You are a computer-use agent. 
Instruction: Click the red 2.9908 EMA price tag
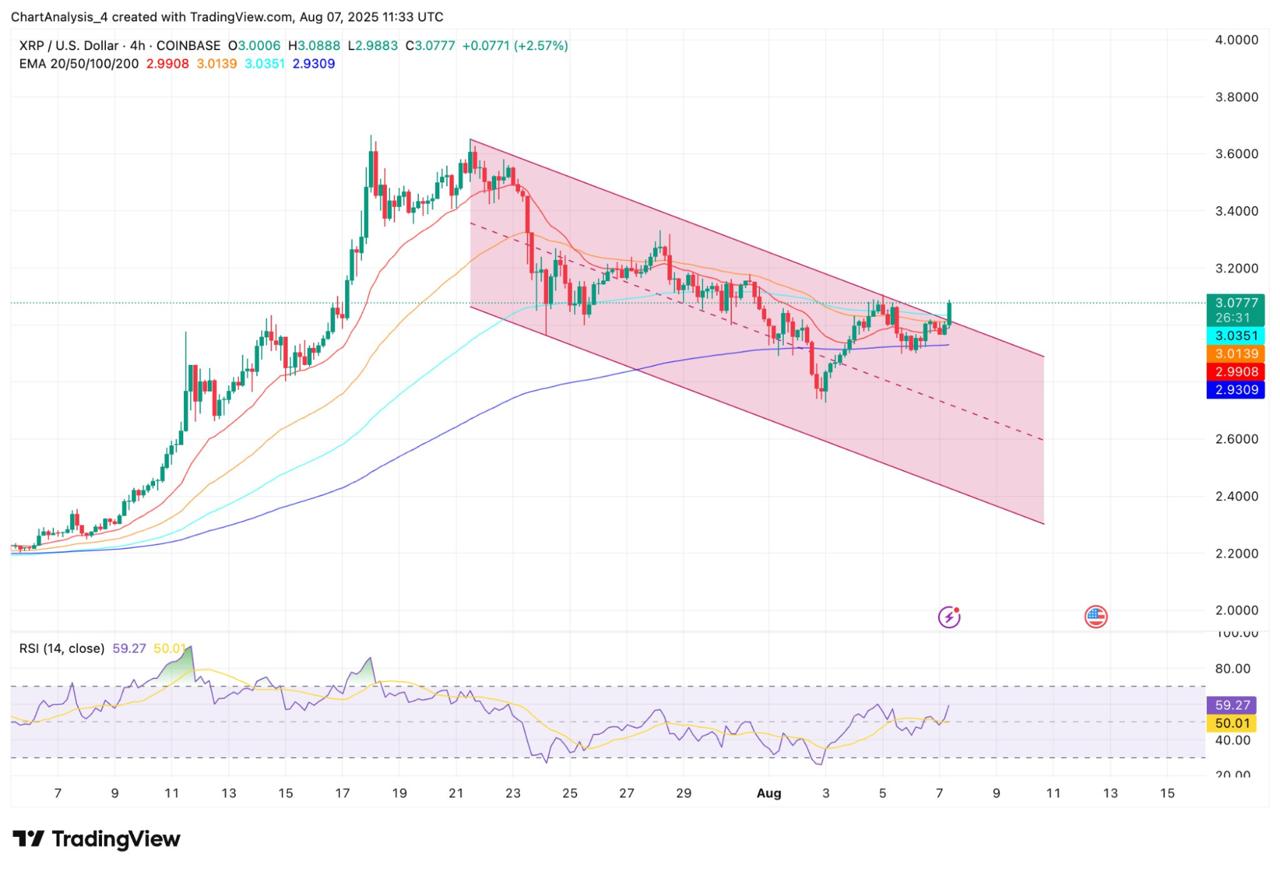(1236, 371)
